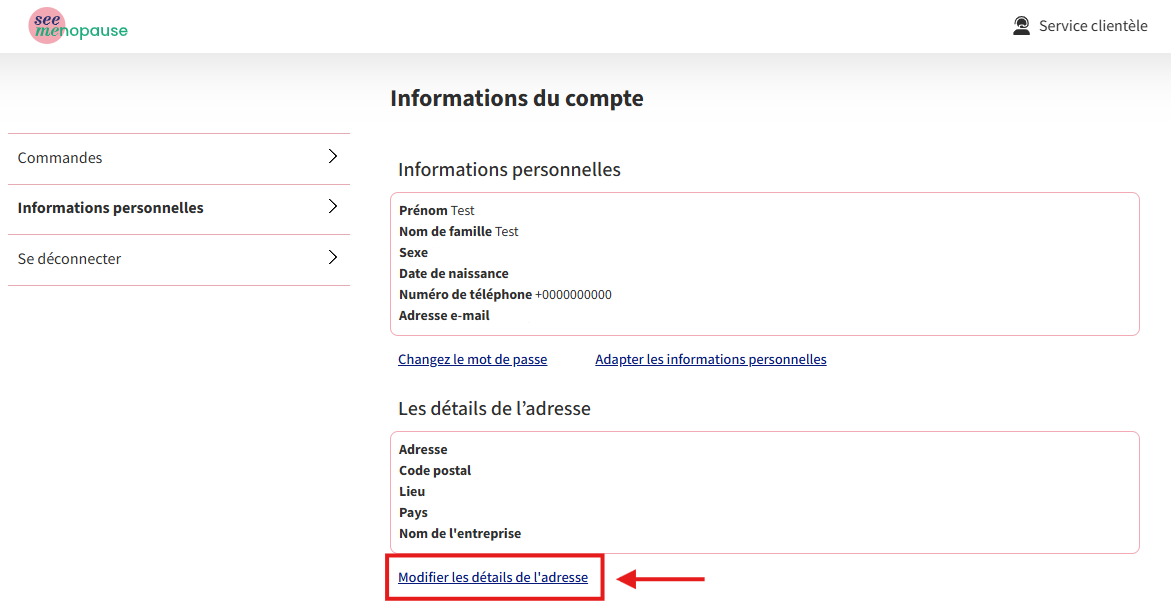
Task: Open Commandes in the sidebar
Action: pos(60,158)
